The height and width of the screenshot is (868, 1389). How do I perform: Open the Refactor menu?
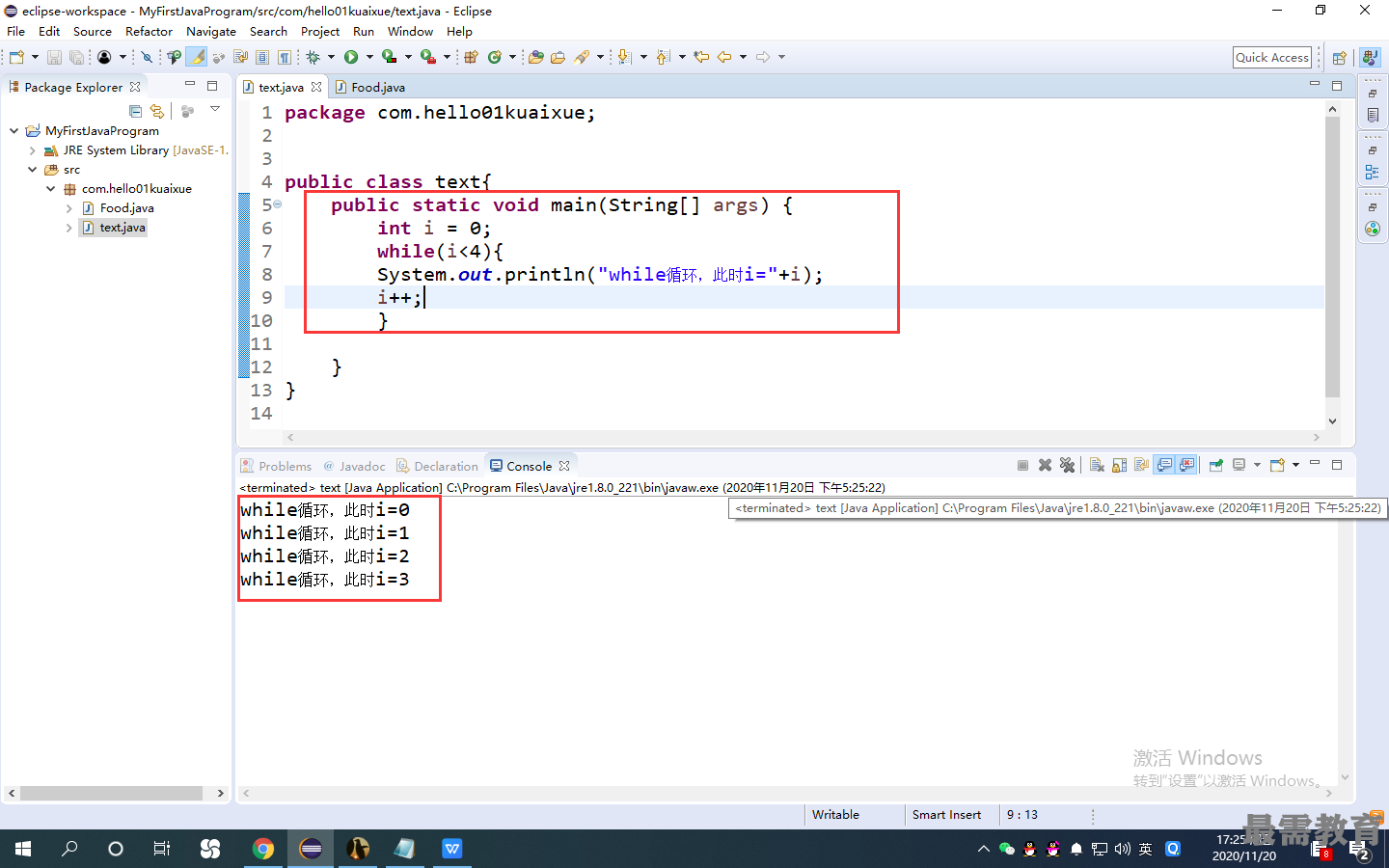point(149,31)
